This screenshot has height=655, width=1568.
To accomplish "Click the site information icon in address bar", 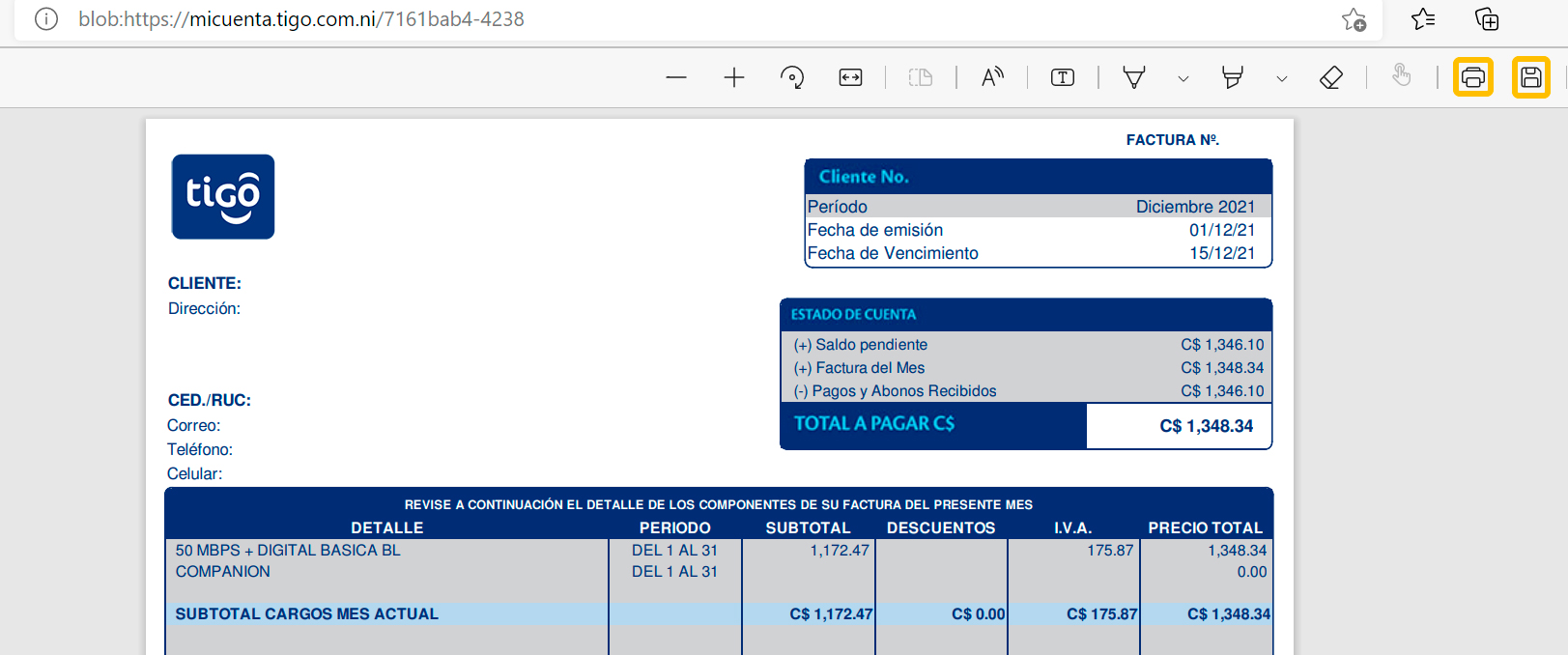I will [x=46, y=19].
